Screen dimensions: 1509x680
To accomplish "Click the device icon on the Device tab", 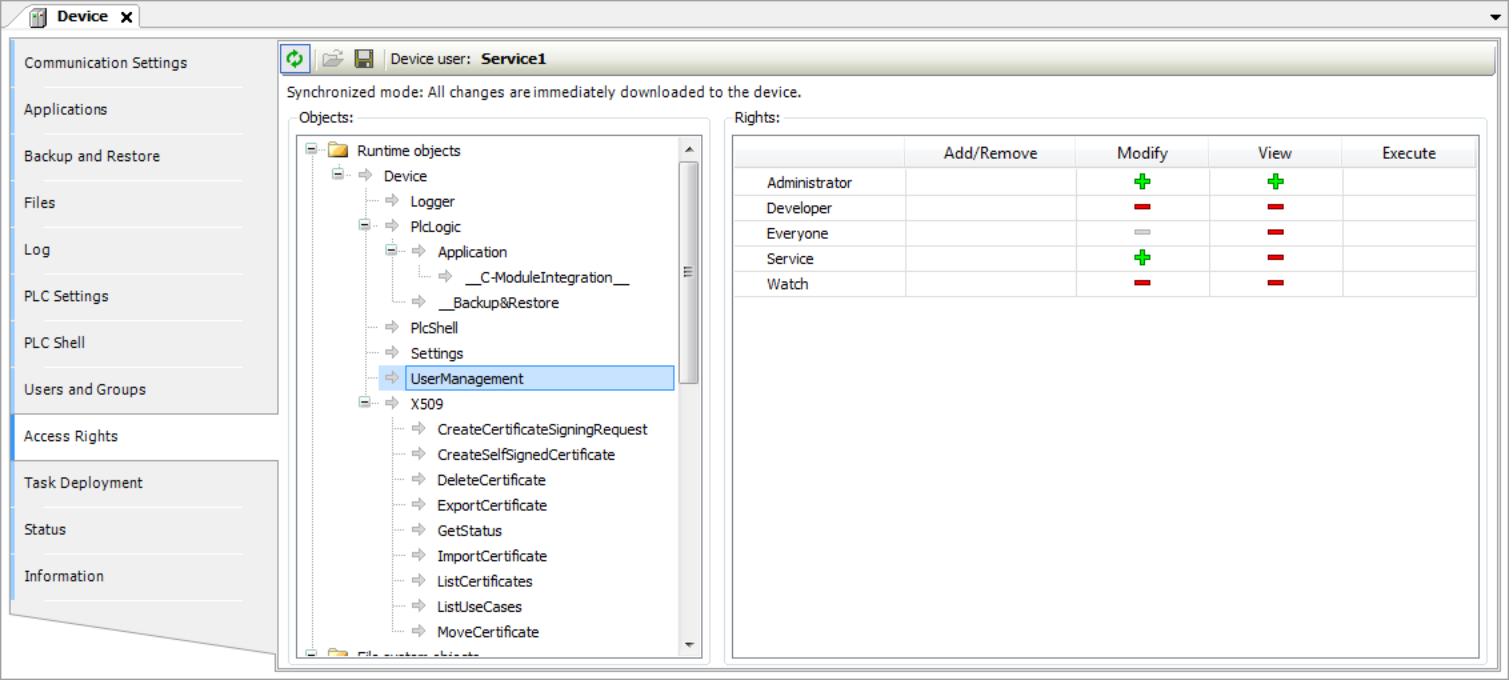I will pos(36,16).
